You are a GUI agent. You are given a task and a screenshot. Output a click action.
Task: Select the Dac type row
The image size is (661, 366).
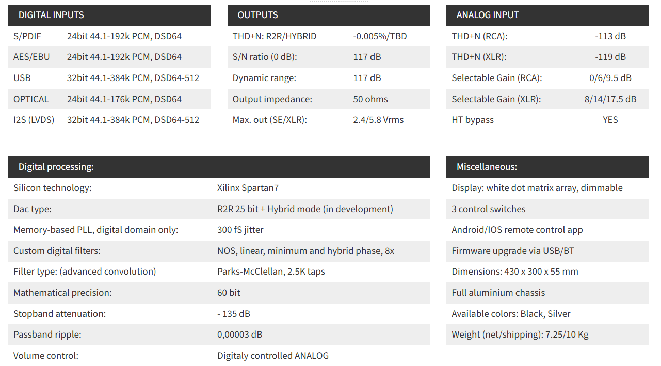(x=219, y=209)
